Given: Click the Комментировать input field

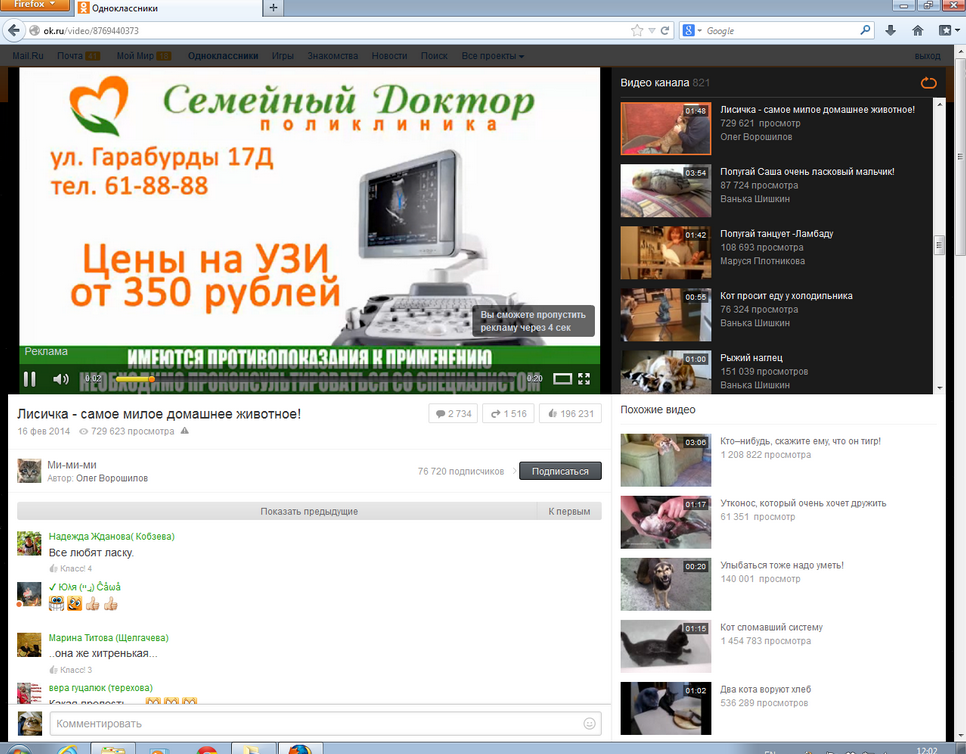Looking at the screenshot, I should coord(325,723).
